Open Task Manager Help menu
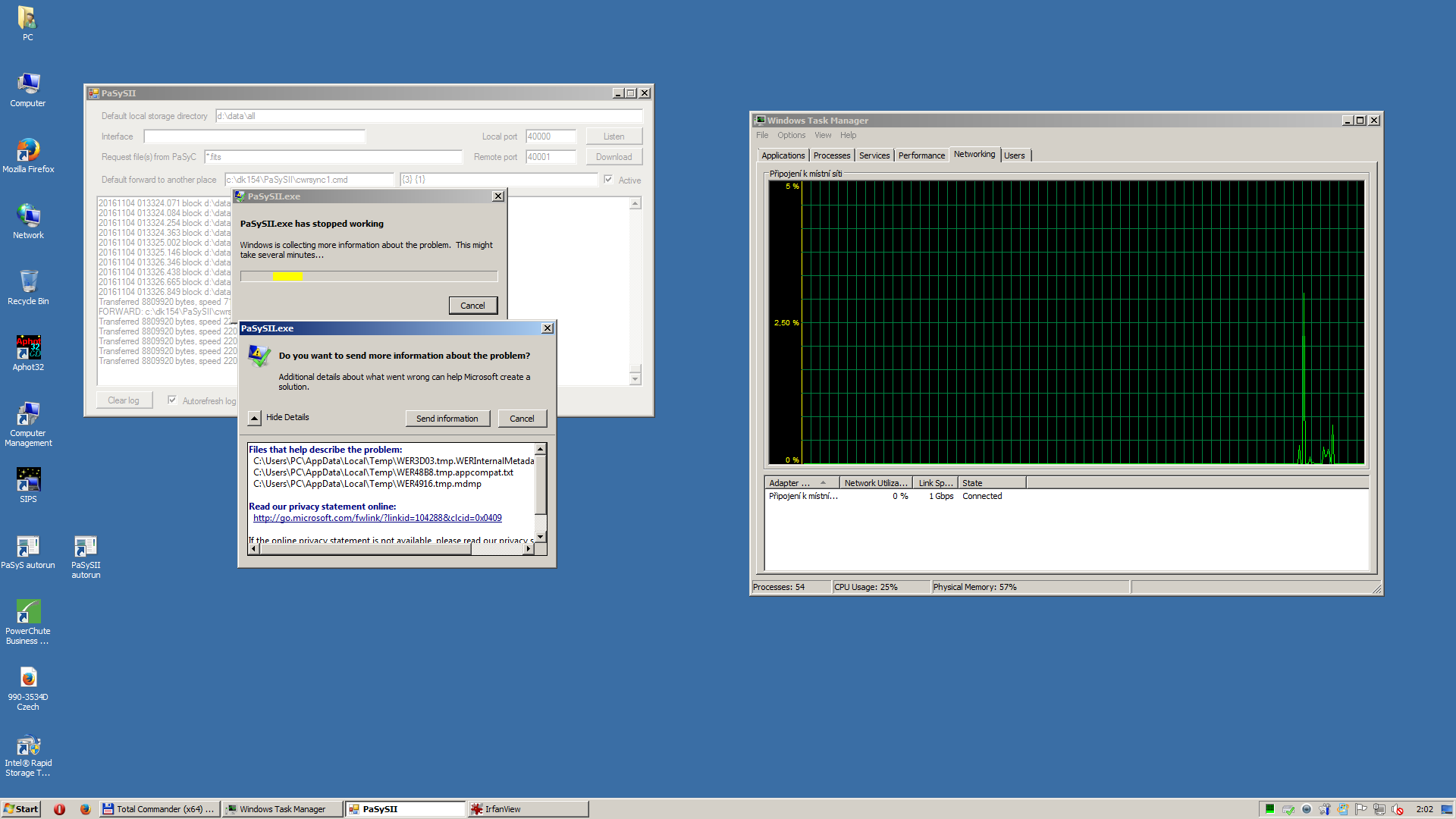Image resolution: width=1456 pixels, height=819 pixels. (x=848, y=136)
